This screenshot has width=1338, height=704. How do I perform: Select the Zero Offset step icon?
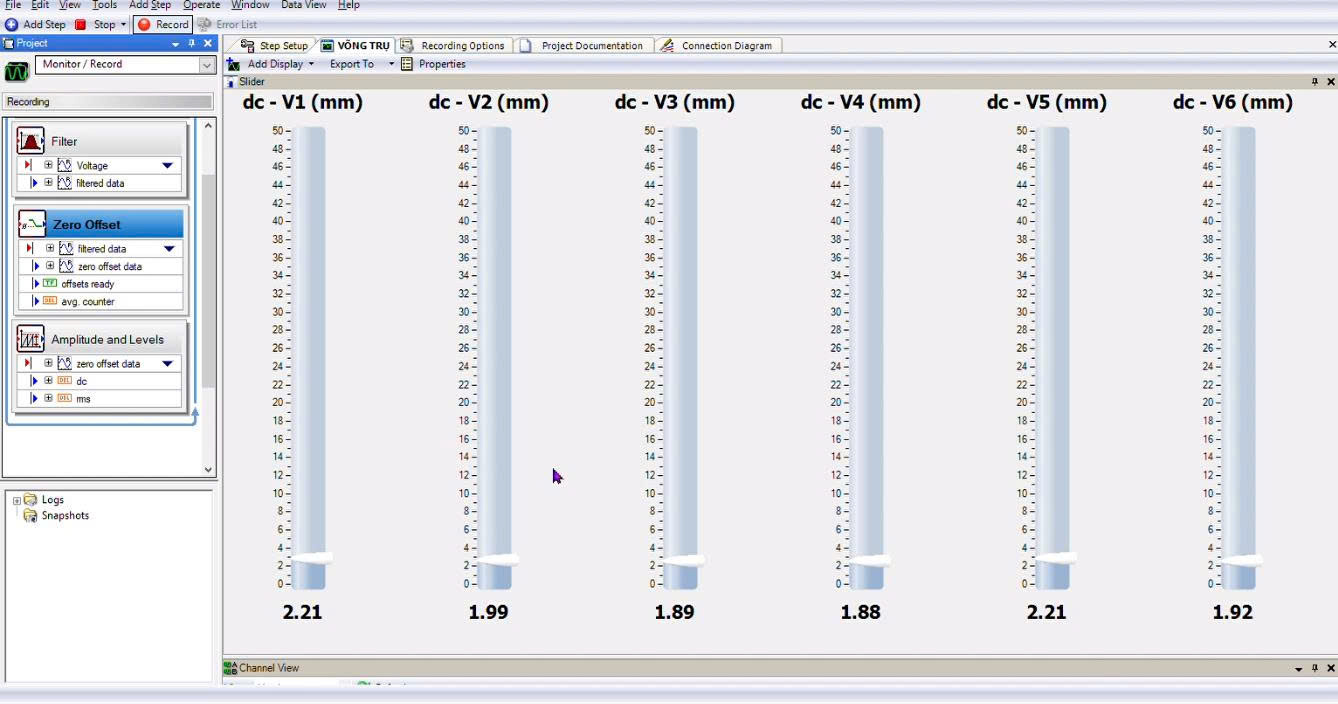pyautogui.click(x=31, y=224)
